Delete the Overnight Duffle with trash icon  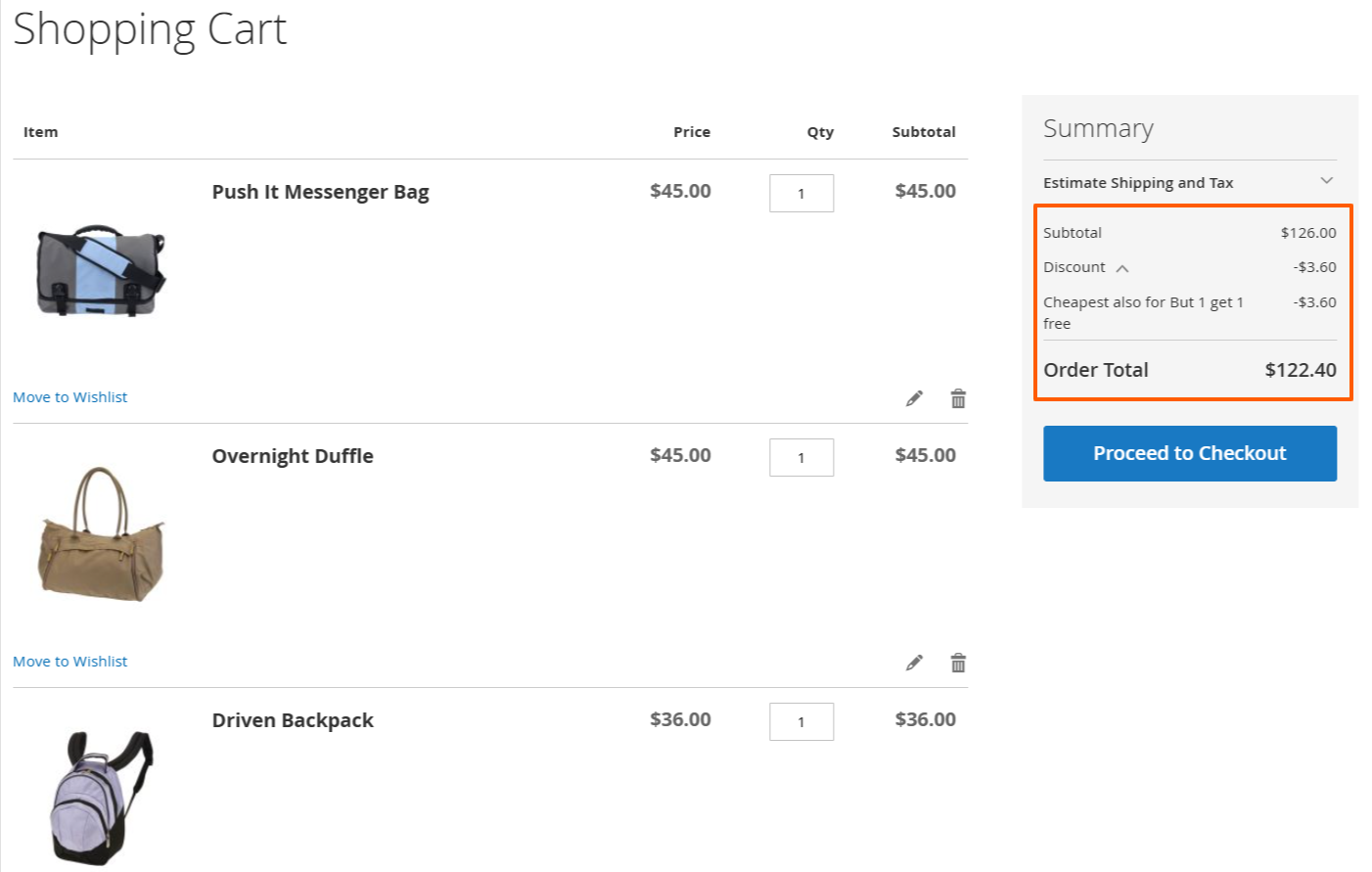tap(958, 663)
